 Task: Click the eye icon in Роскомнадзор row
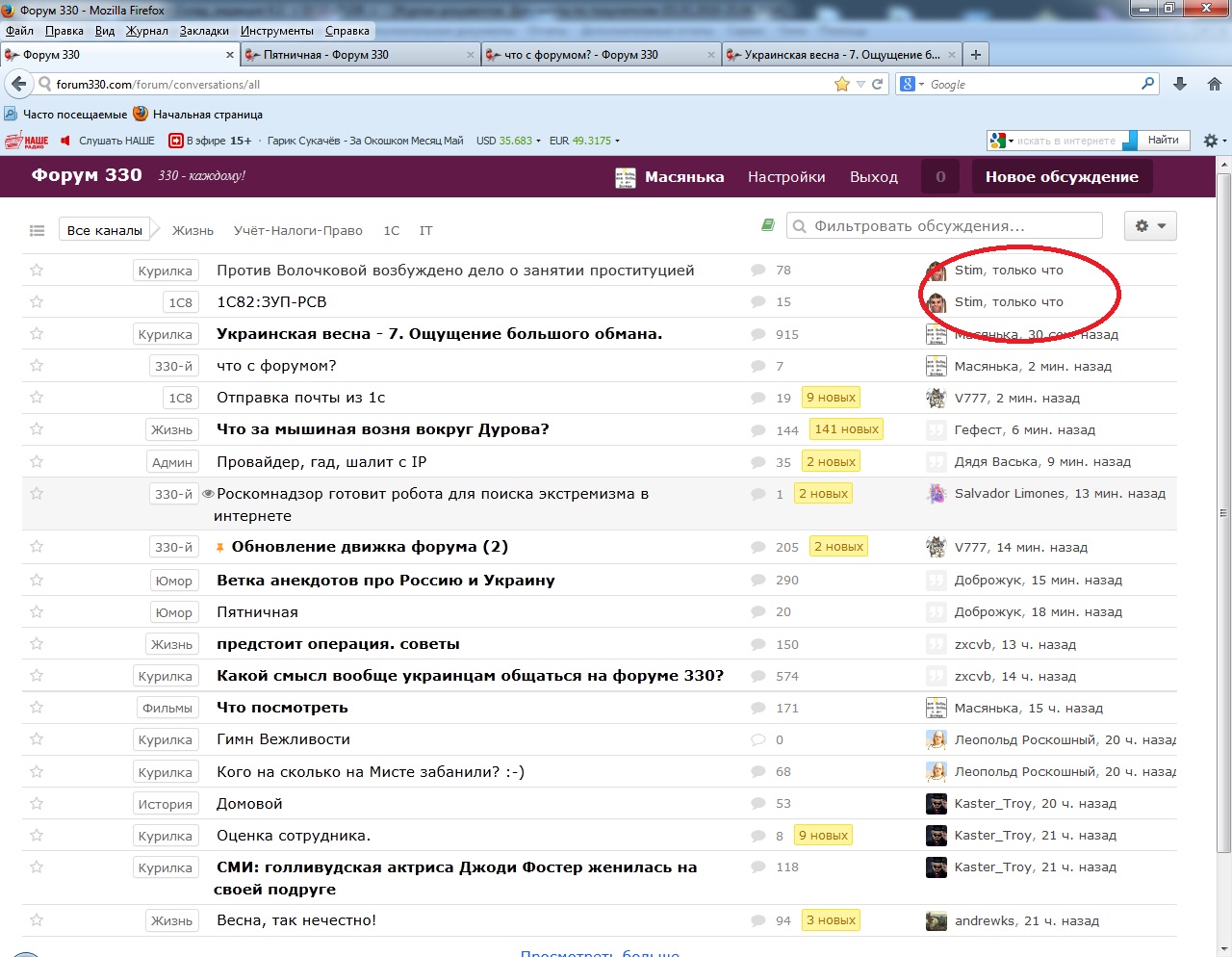pyautogui.click(x=207, y=494)
